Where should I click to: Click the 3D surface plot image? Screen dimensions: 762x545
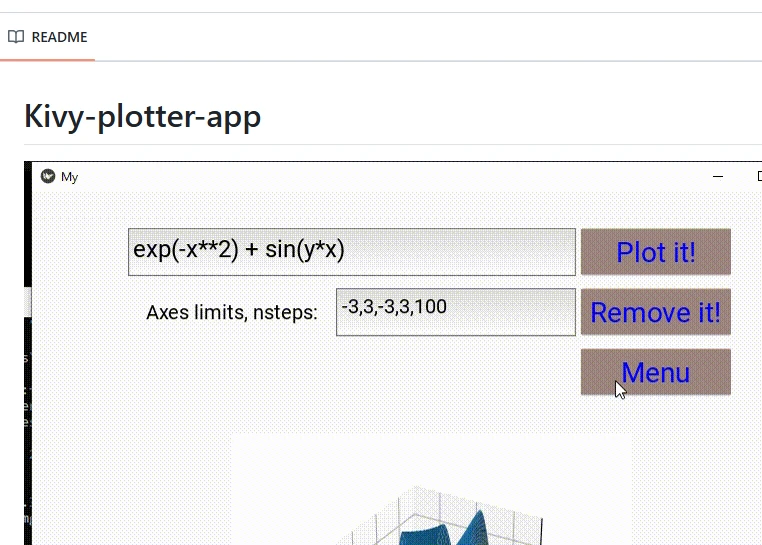(431, 490)
